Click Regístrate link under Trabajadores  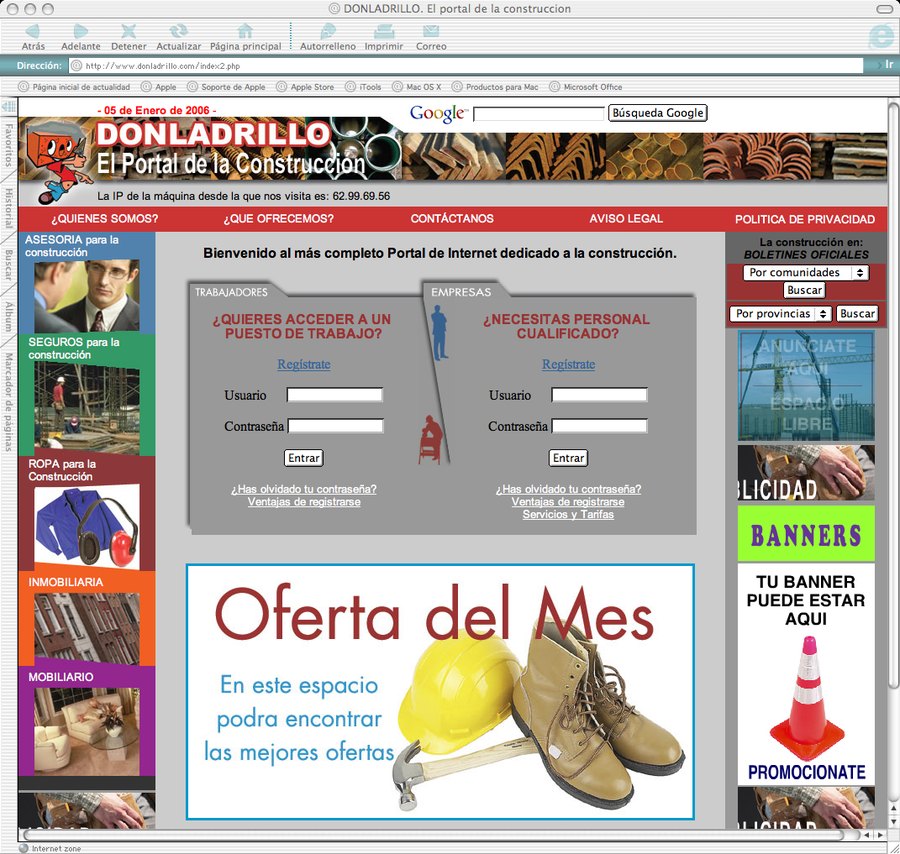(304, 364)
